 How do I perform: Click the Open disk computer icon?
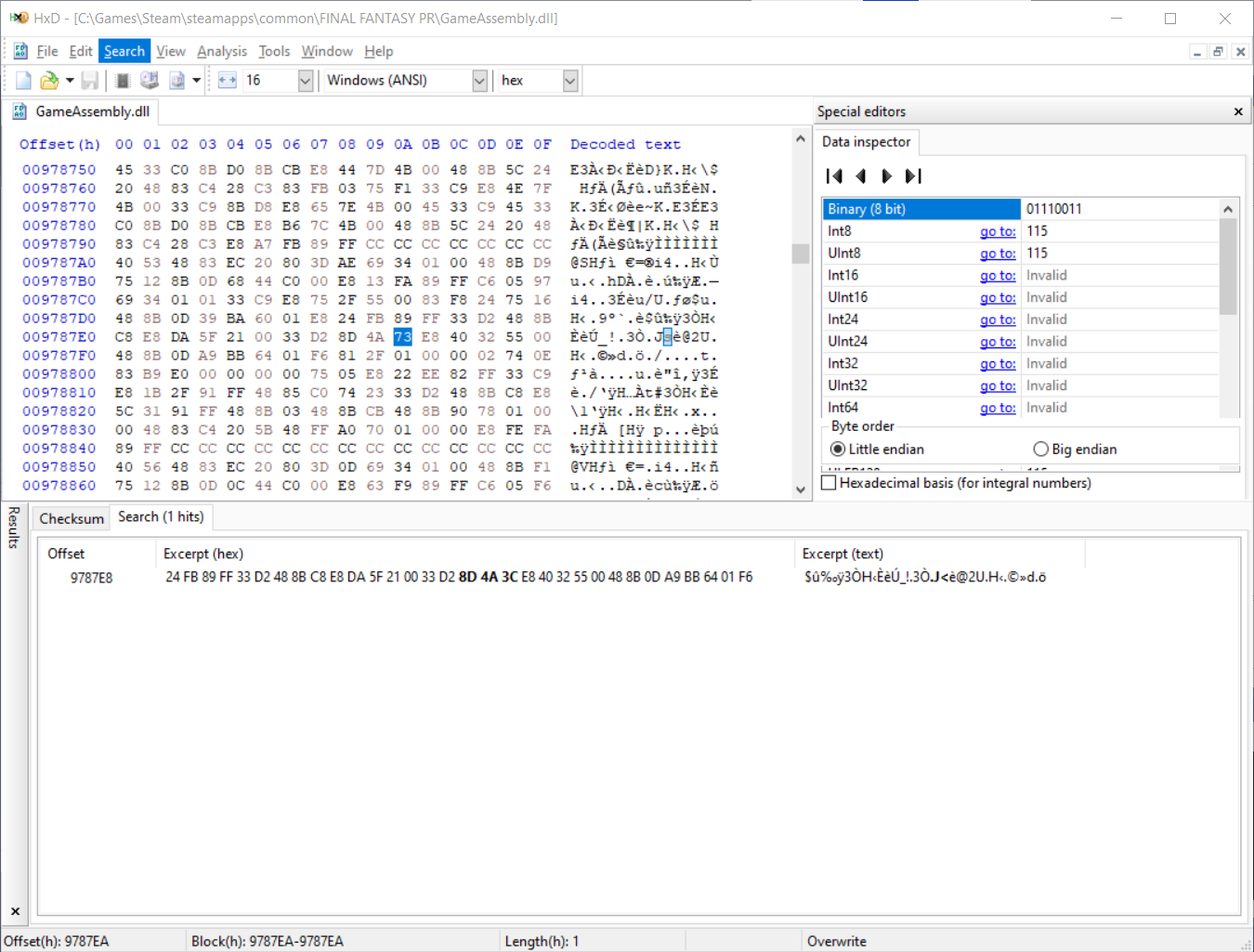[x=149, y=81]
